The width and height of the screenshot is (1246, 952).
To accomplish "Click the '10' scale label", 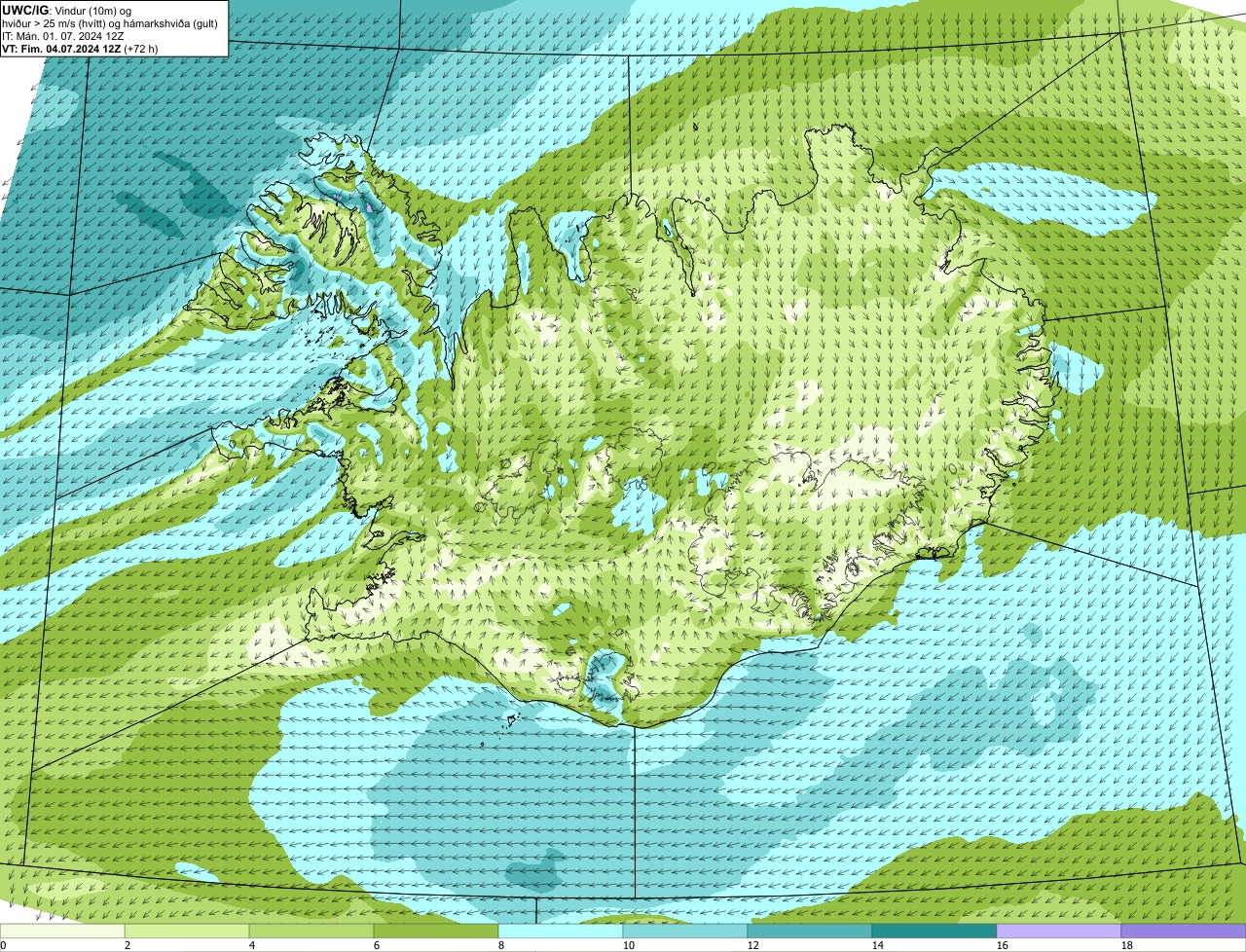I will click(629, 945).
